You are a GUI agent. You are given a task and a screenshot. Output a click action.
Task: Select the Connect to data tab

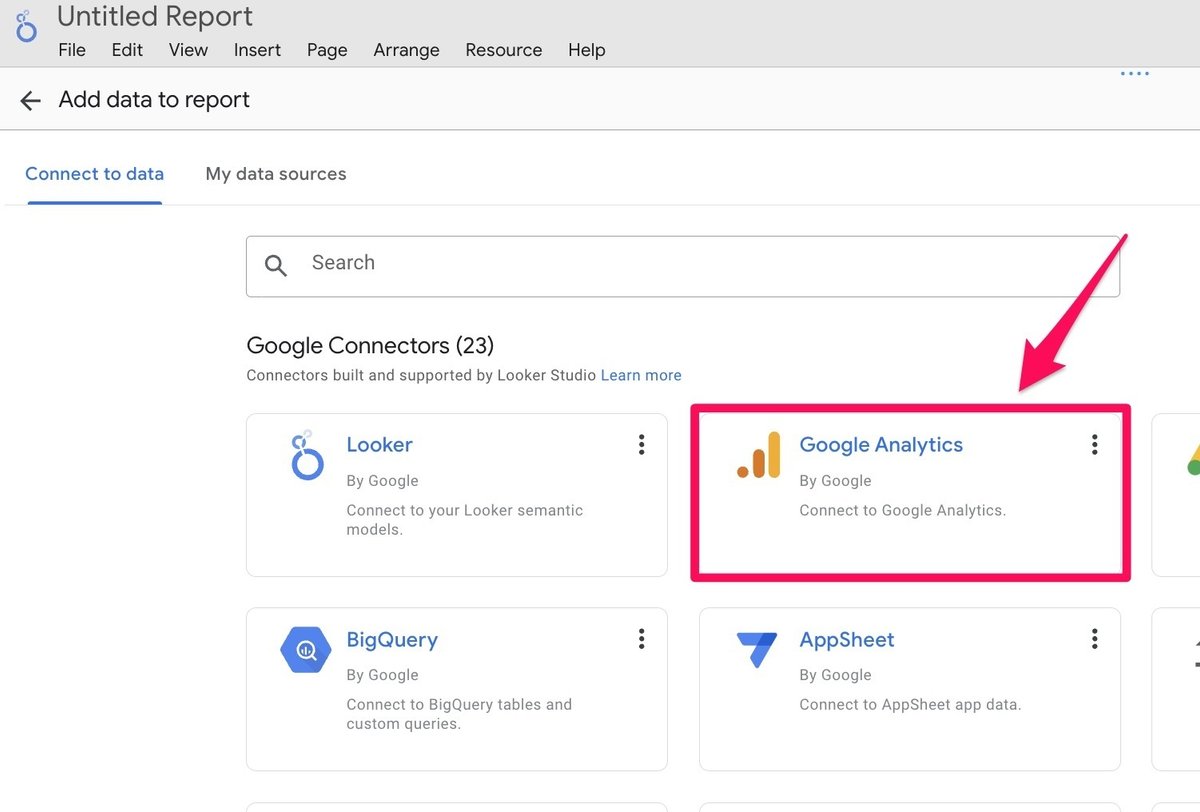click(94, 174)
